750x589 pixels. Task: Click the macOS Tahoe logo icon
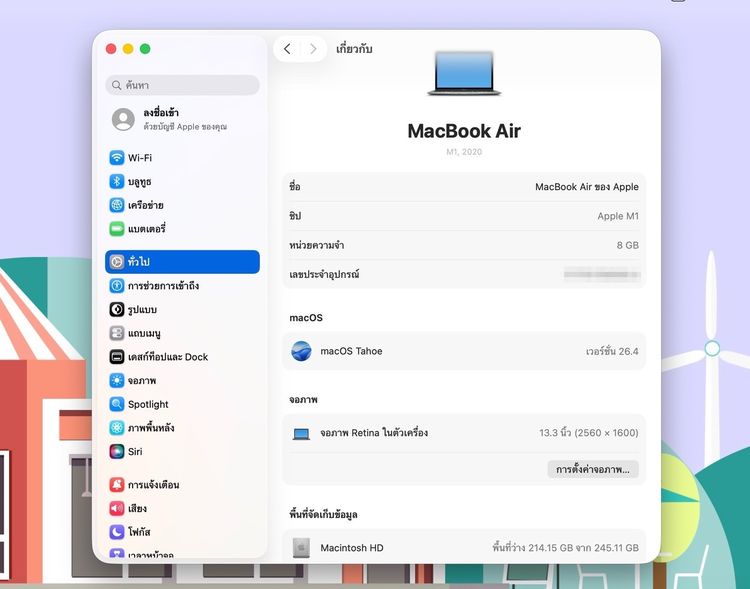[x=301, y=351]
